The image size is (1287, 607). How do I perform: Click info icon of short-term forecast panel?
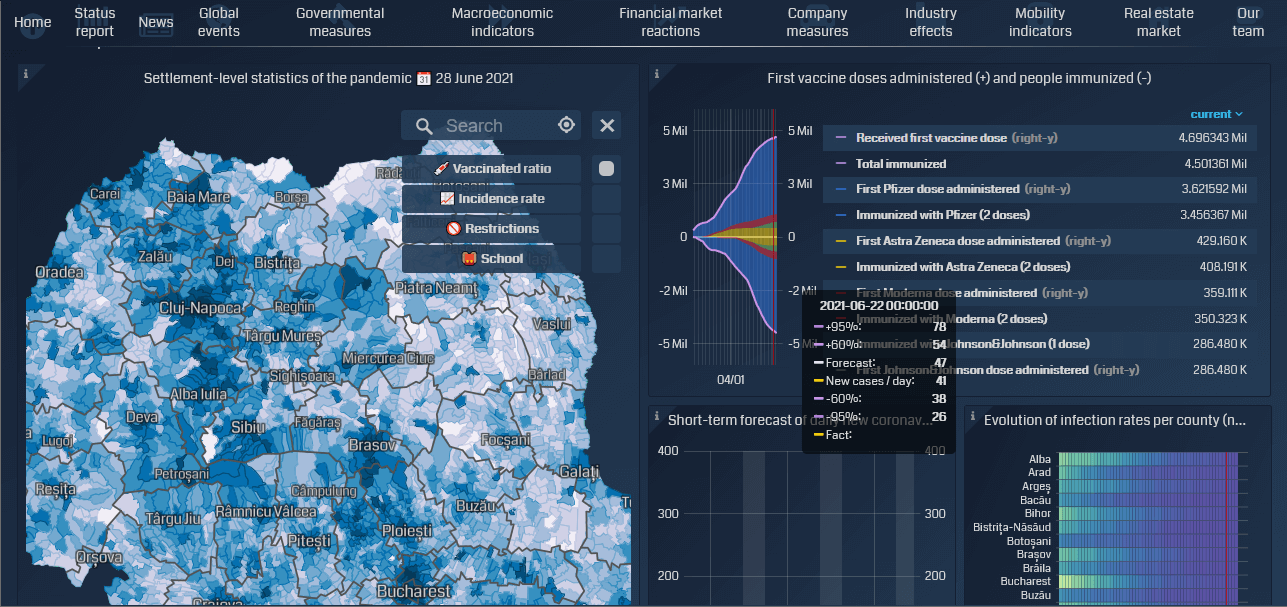click(x=656, y=416)
